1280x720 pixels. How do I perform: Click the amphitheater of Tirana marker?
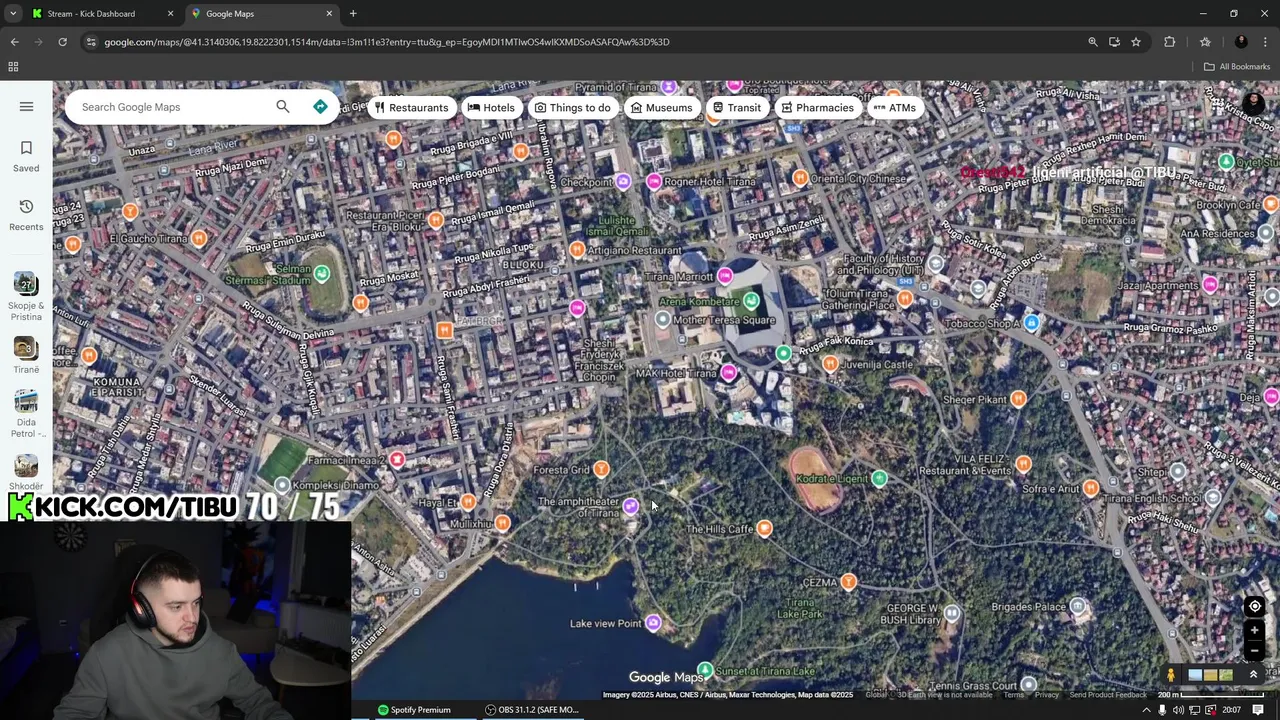(630, 507)
